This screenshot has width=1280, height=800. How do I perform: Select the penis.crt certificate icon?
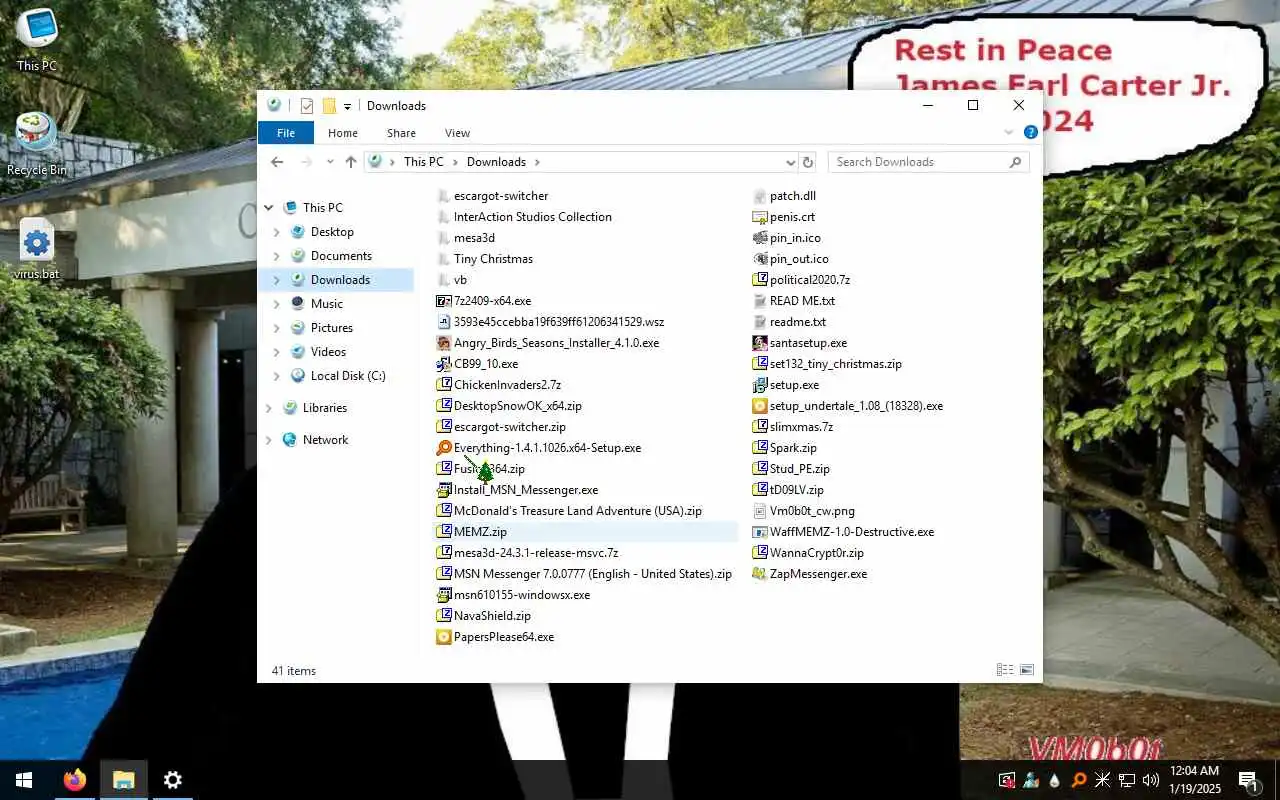pos(760,217)
